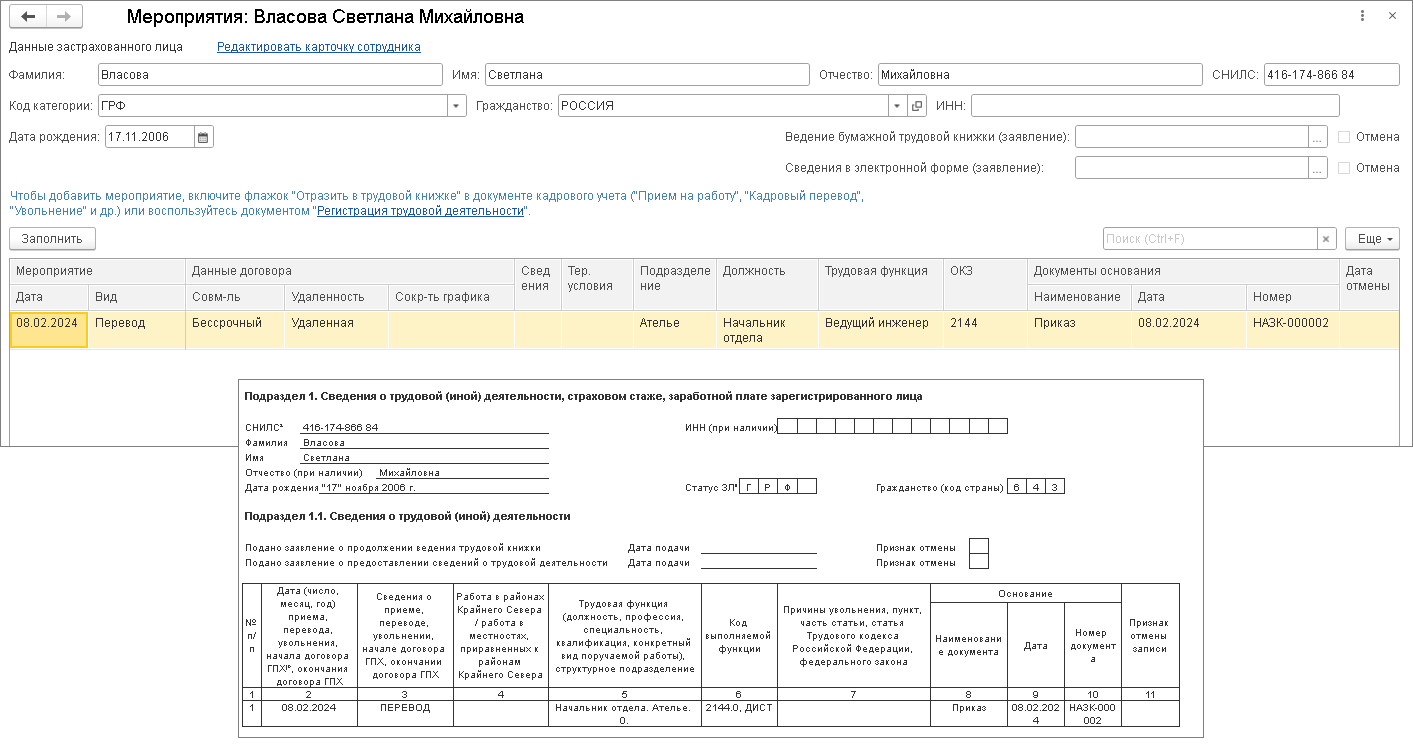Click the Совм-ль column header

235,297
